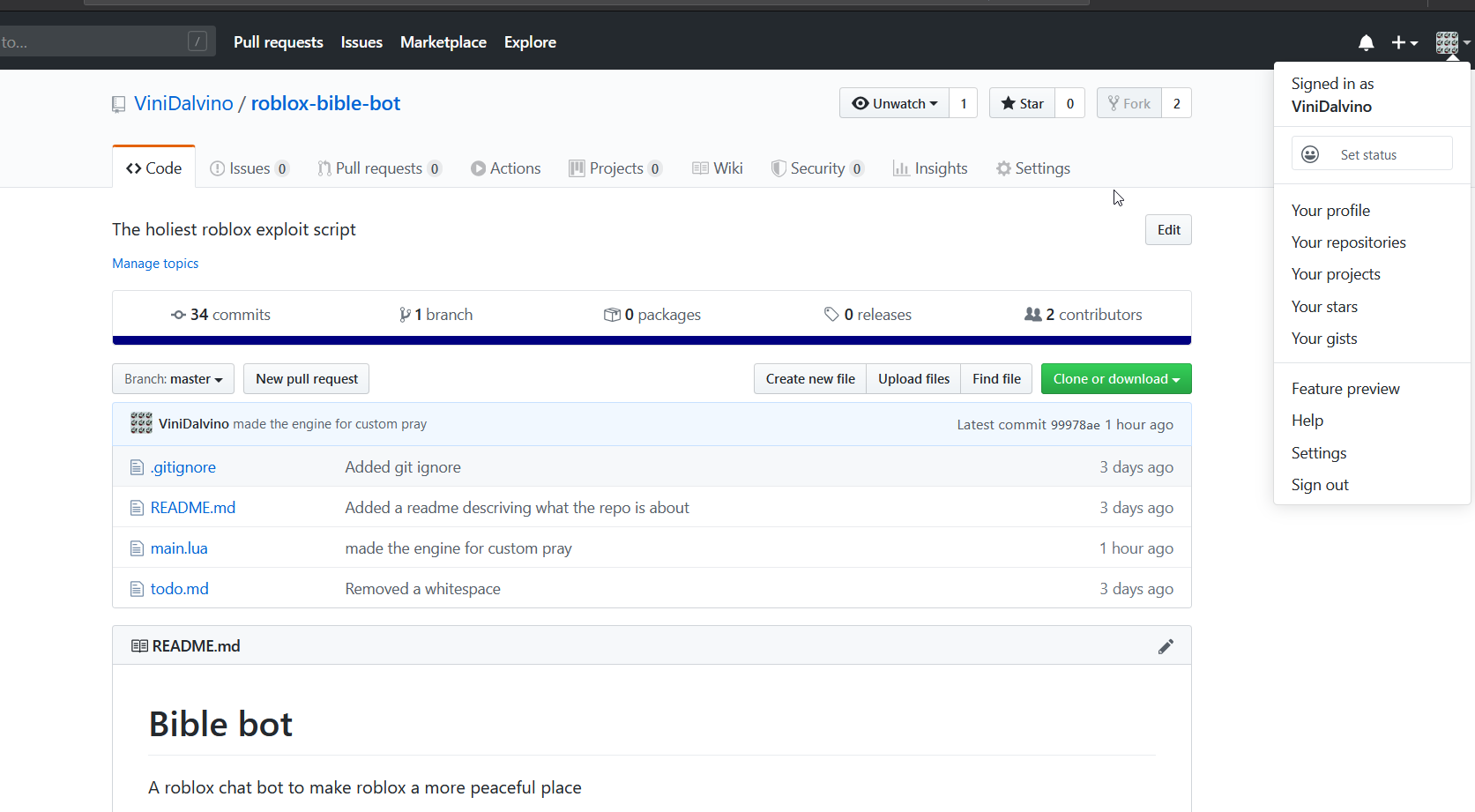View the 2 contributors
Viewport: 1475px width, 812px height.
point(1083,315)
